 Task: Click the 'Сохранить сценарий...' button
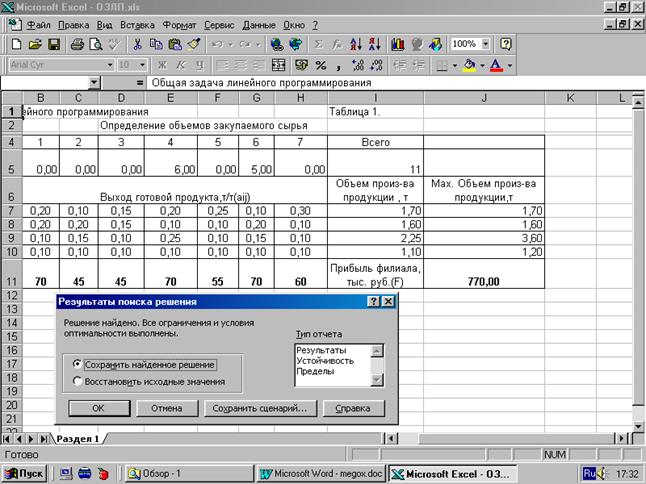point(260,408)
